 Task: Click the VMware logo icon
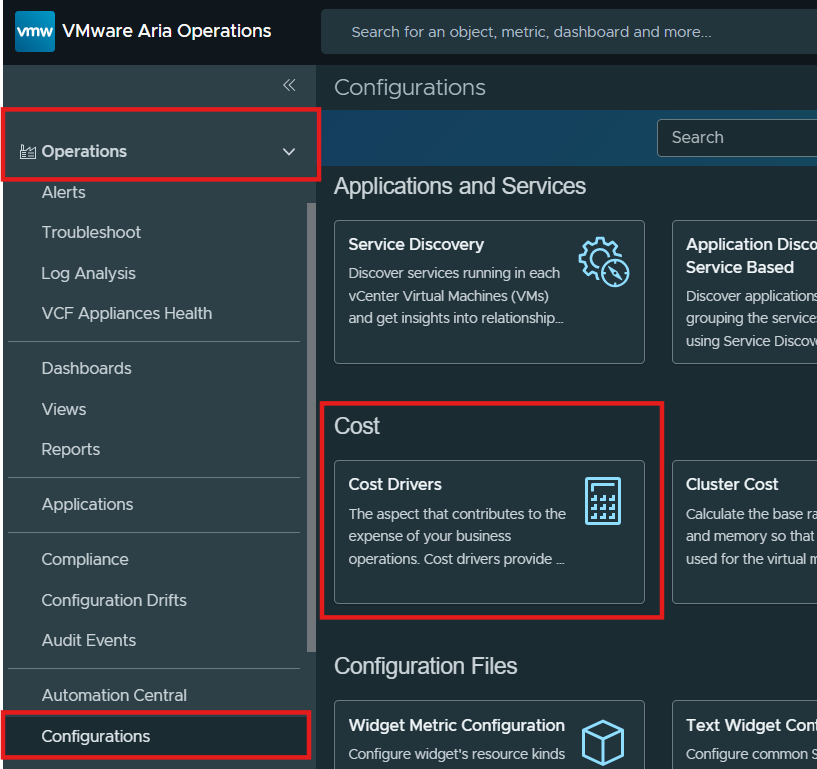point(35,31)
